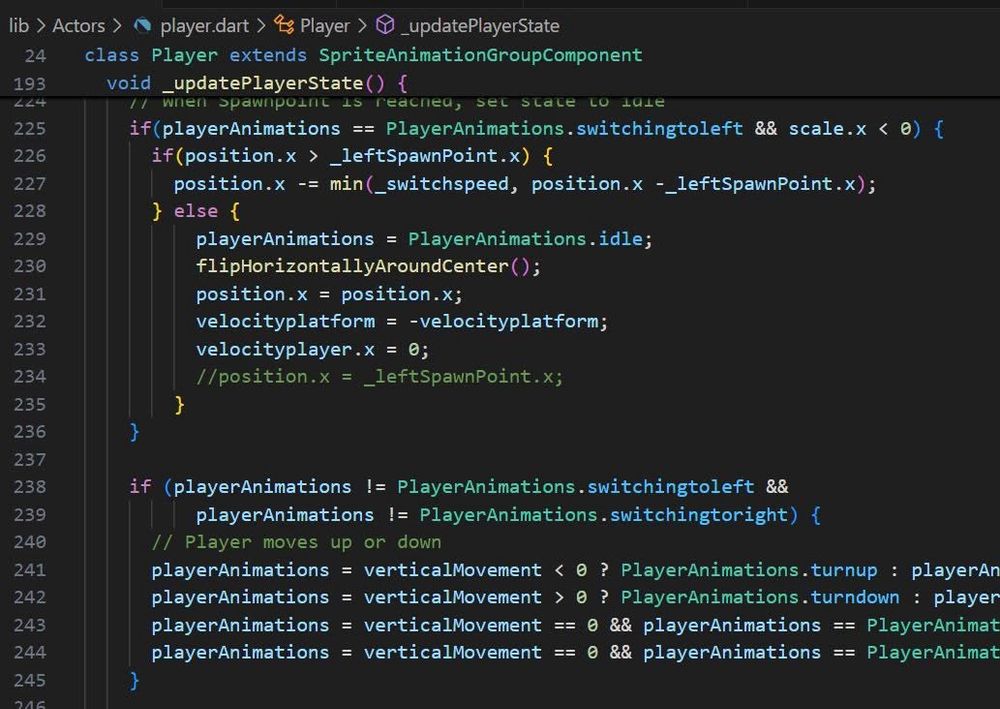The height and width of the screenshot is (709, 1000).
Task: Click the 'else' keyword on line 228
Action: point(196,211)
